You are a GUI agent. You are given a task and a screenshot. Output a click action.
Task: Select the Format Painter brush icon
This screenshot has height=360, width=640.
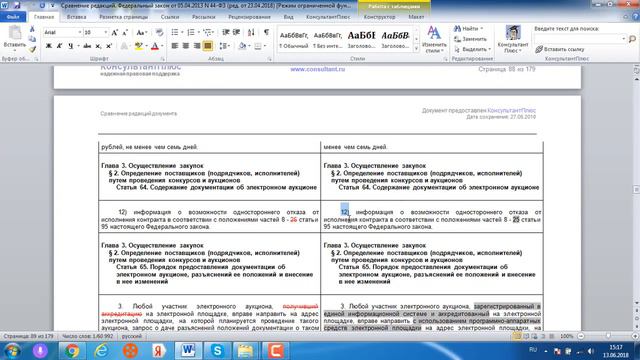pyautogui.click(x=32, y=49)
